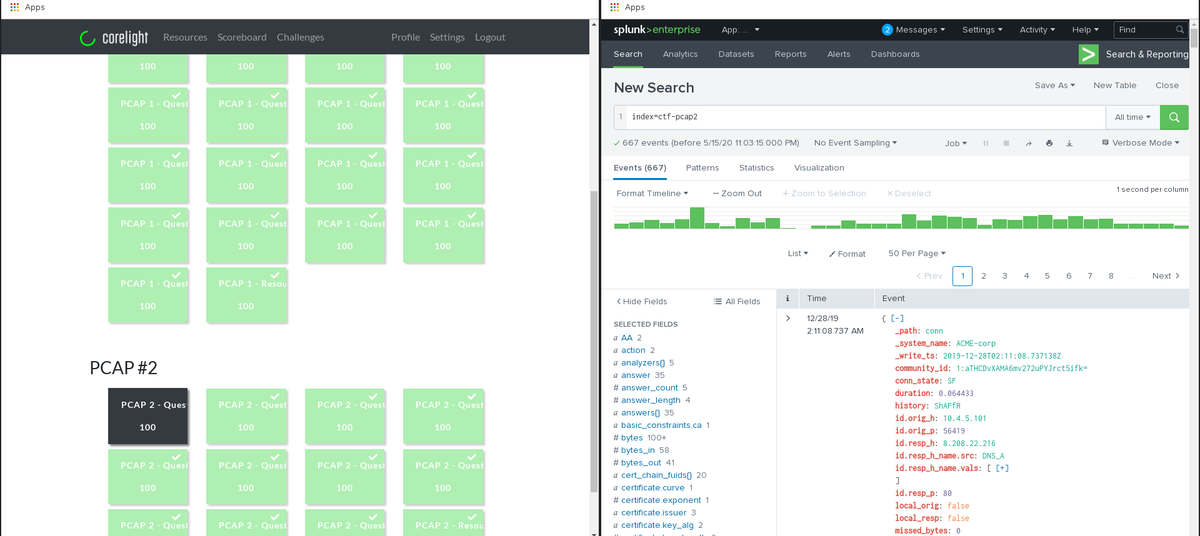Click the New Table button
The image size is (1200, 536).
click(1115, 86)
